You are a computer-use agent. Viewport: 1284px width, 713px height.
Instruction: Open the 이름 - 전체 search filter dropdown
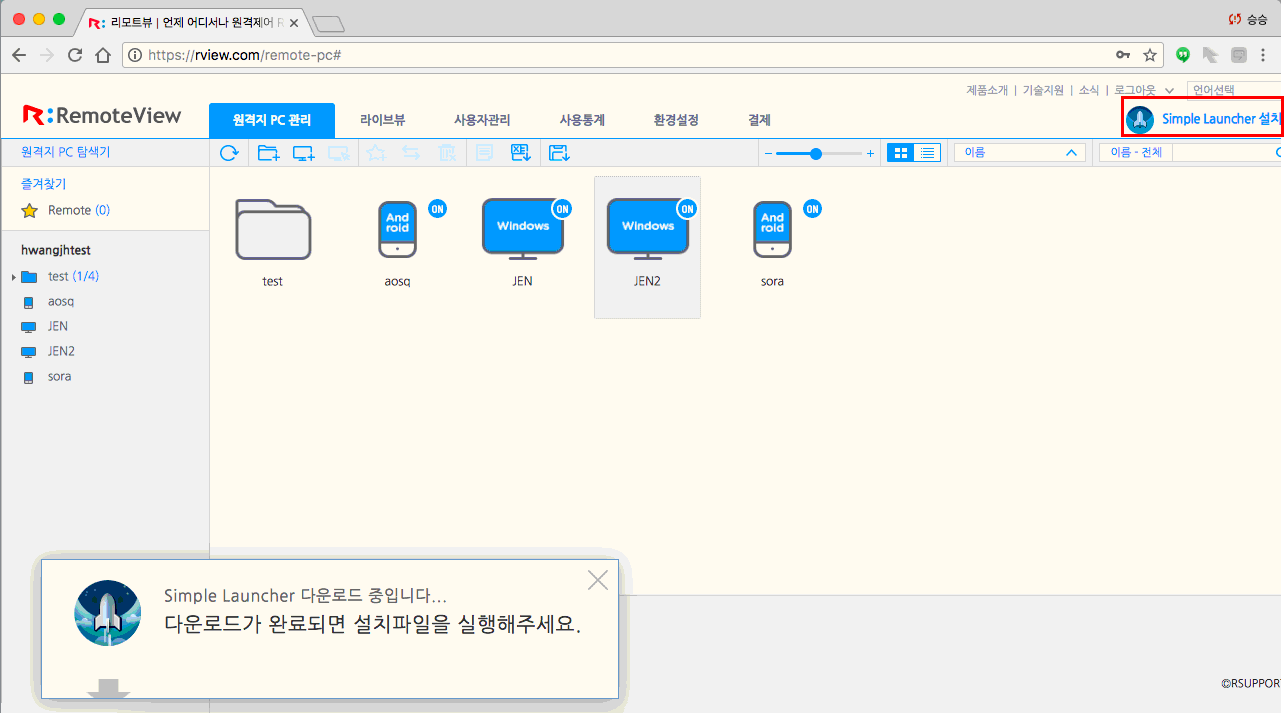point(1135,153)
